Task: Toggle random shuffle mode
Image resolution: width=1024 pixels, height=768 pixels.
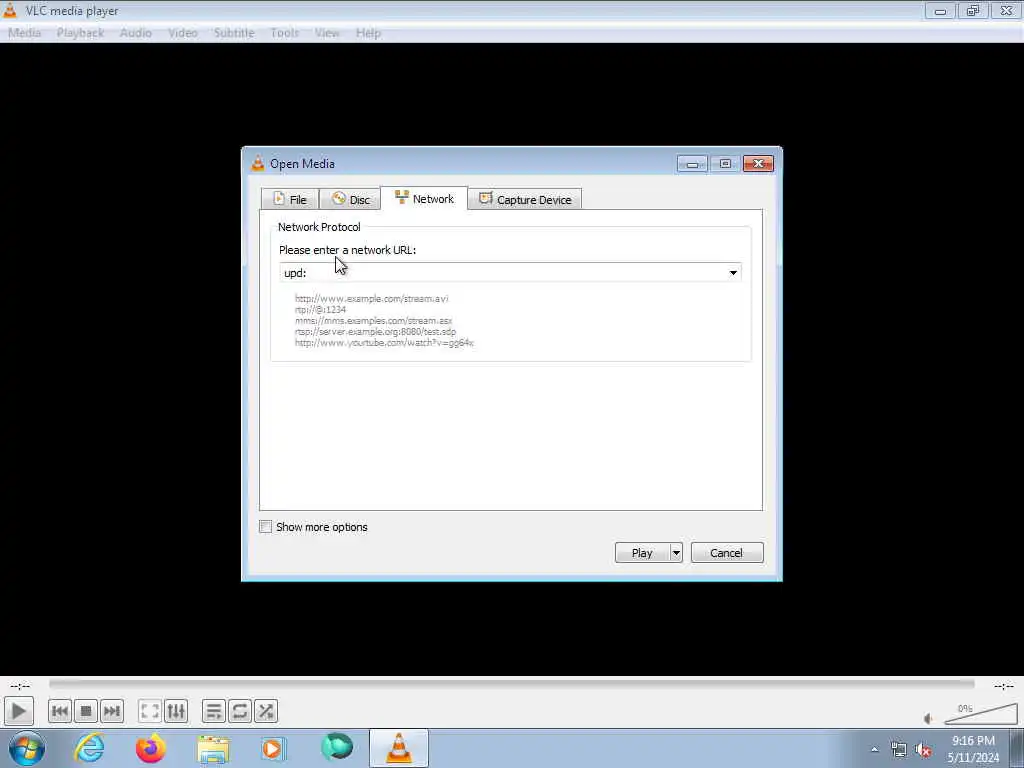Action: [266, 711]
